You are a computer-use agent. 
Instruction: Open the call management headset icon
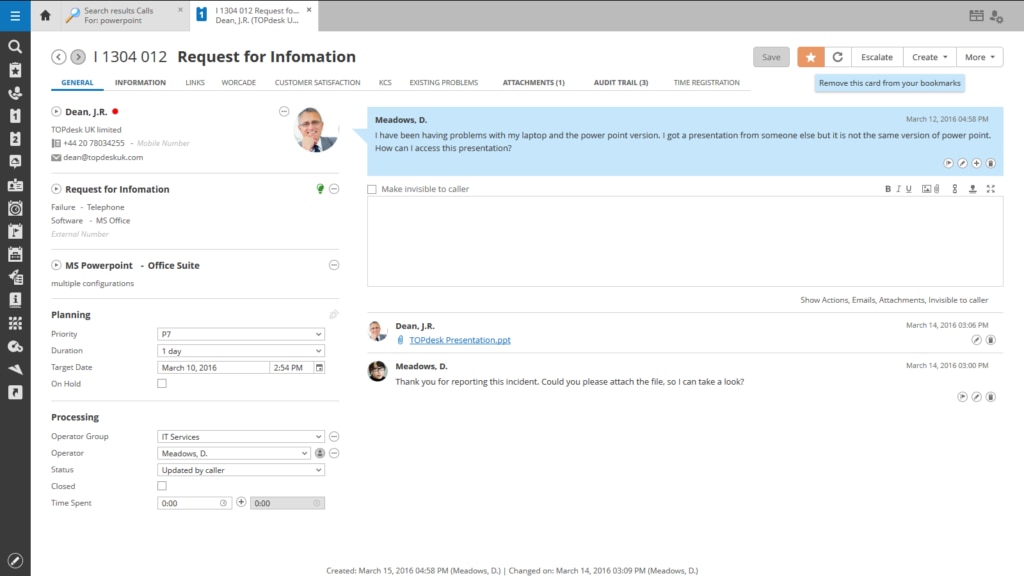15,93
